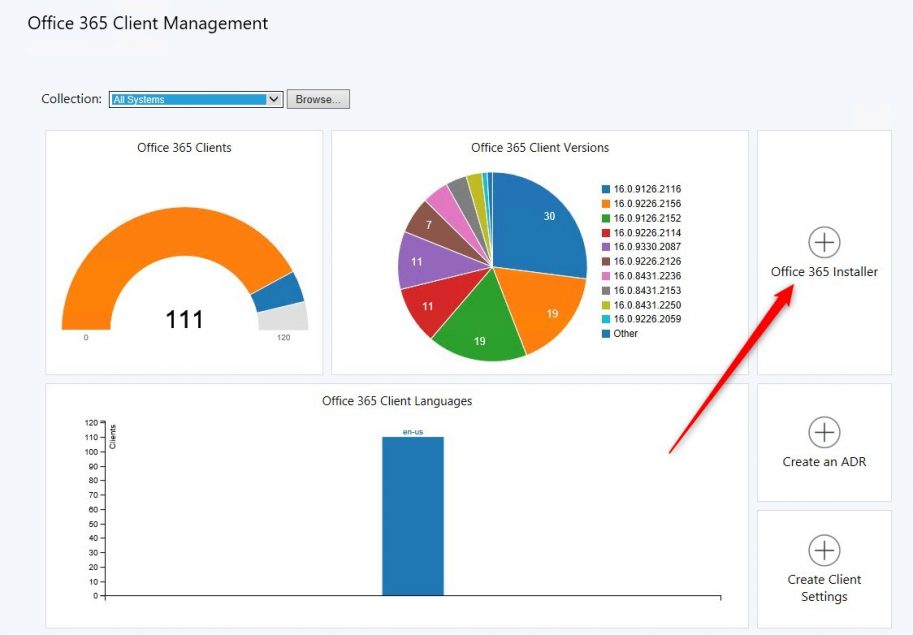This screenshot has height=635, width=913.
Task: Click the 111 client count value
Action: [185, 320]
